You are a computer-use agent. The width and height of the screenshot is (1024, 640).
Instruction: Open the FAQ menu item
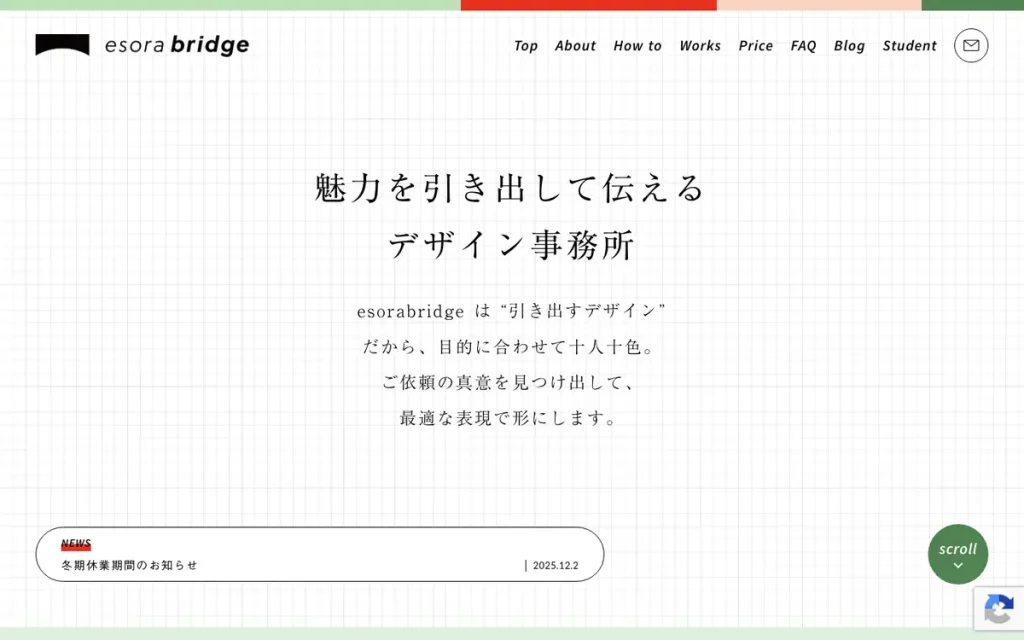803,46
